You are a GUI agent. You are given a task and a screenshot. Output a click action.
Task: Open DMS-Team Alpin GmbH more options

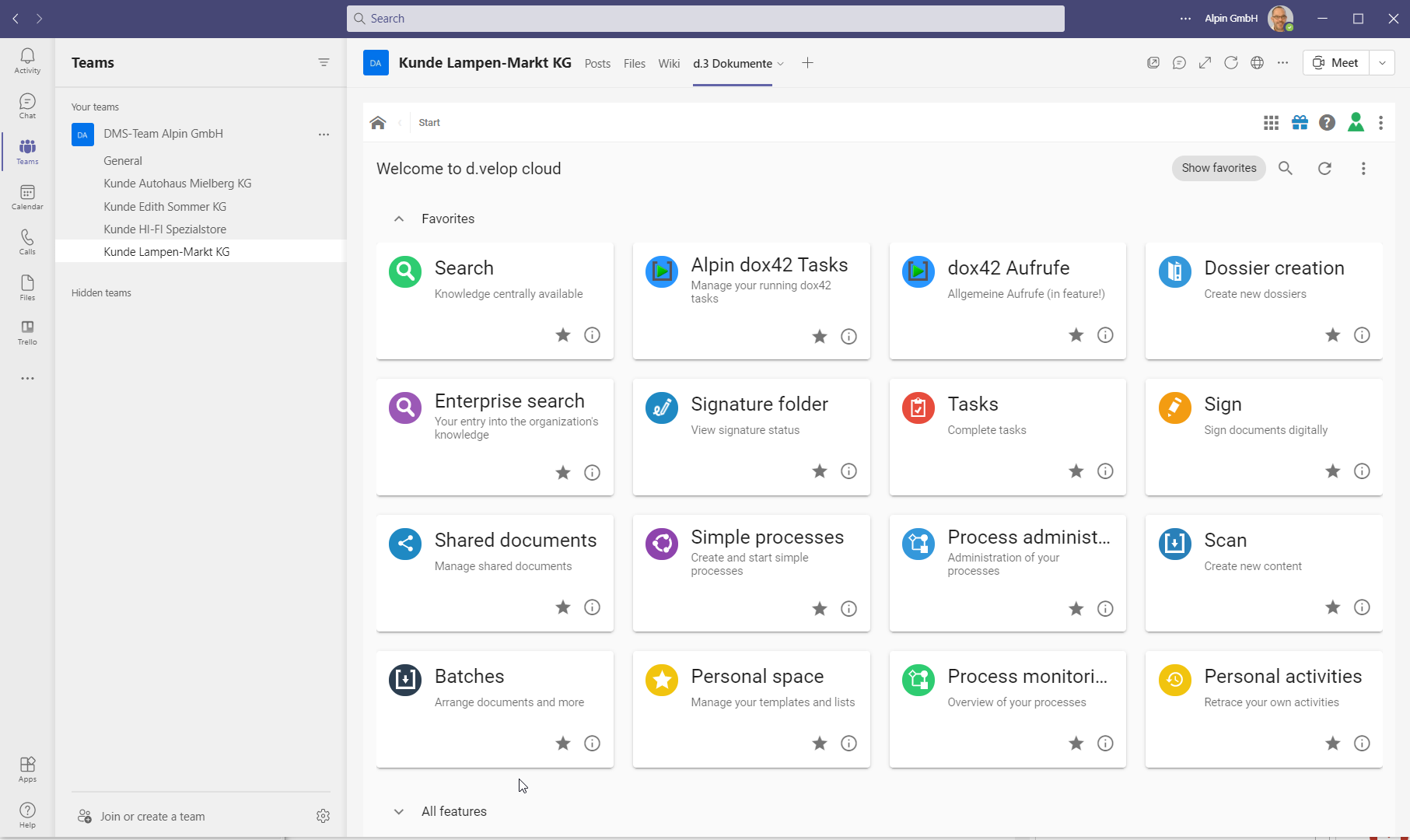pos(324,134)
